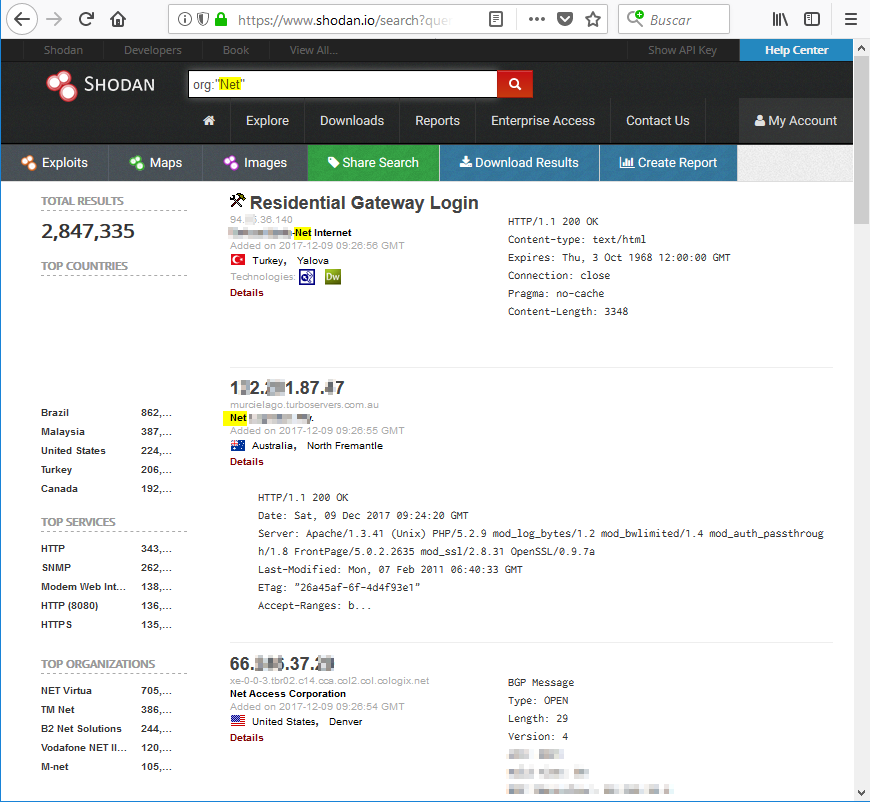Reload the page with the refresh icon
This screenshot has height=802, width=870.
pyautogui.click(x=86, y=19)
